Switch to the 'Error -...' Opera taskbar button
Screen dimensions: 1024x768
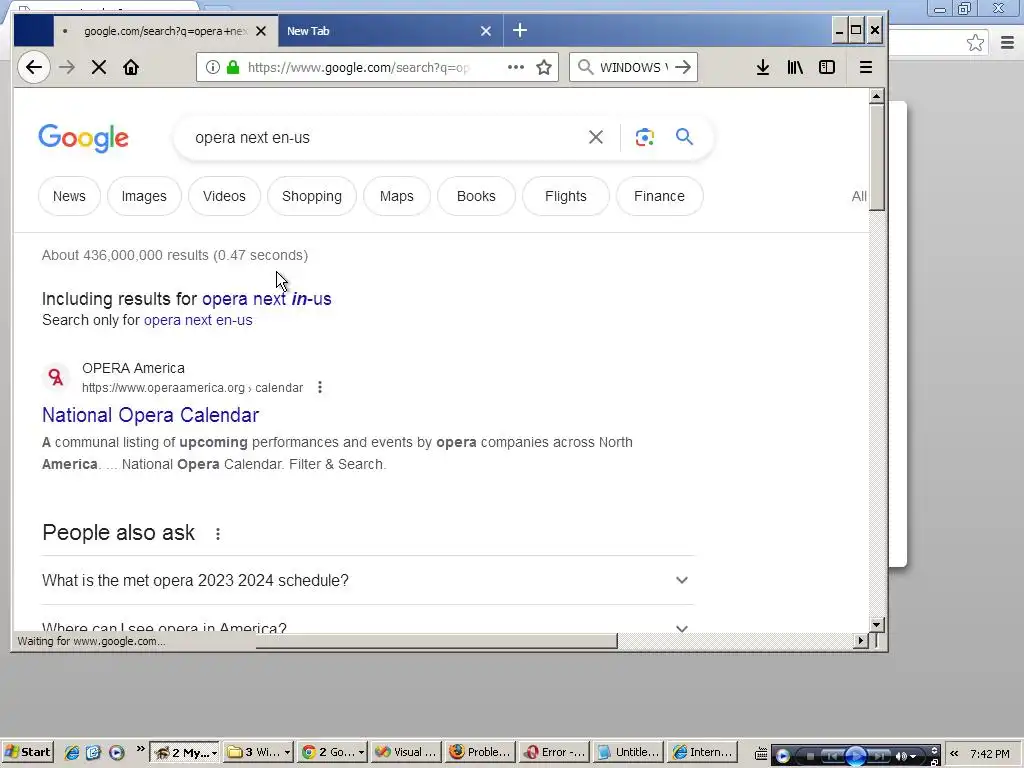click(554, 752)
